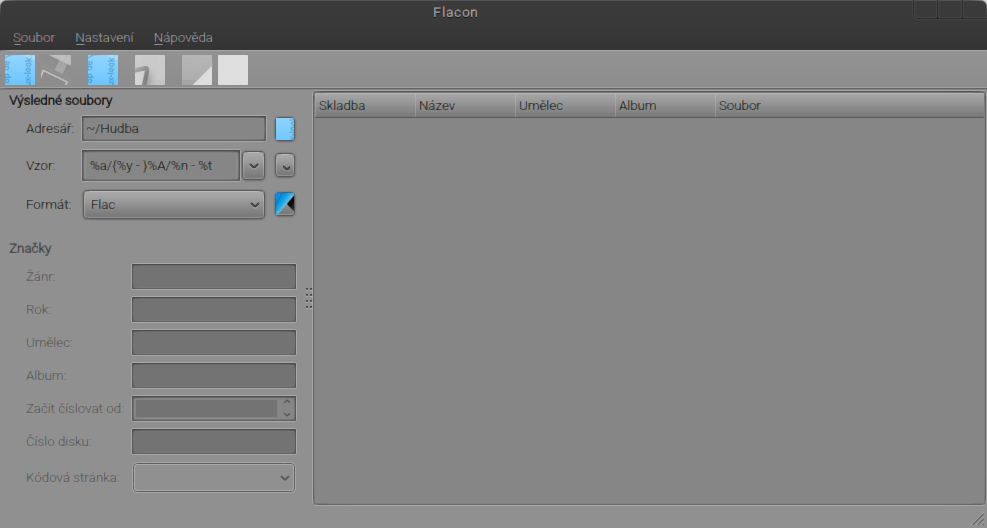987x528 pixels.
Task: Click the Rok input field
Action: point(214,310)
